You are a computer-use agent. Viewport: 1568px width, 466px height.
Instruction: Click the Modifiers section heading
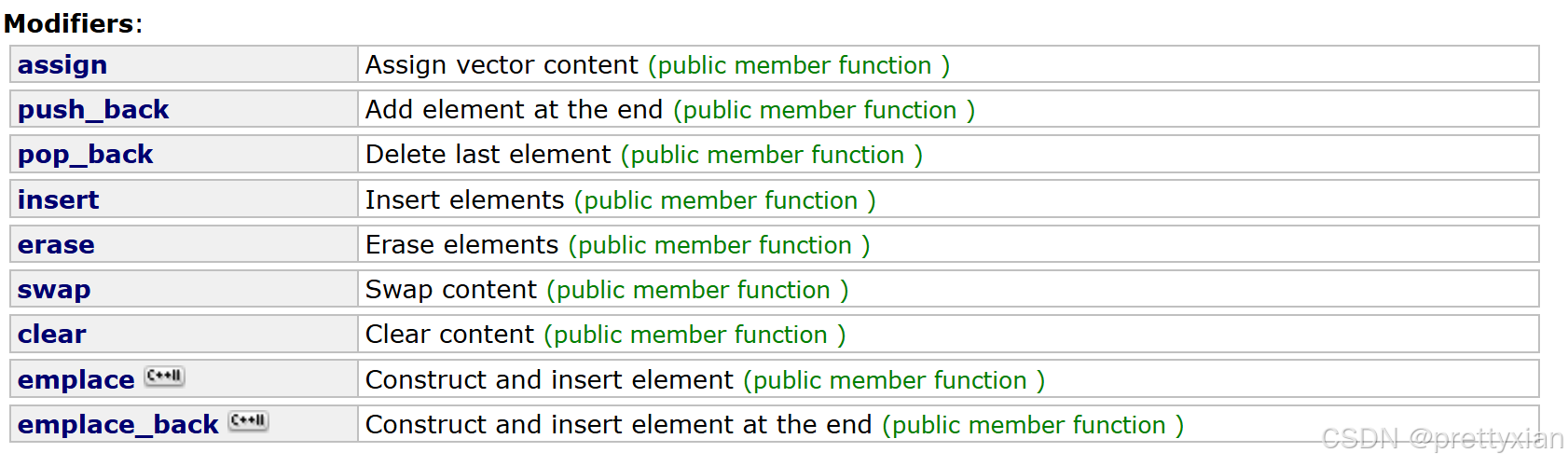(74, 23)
